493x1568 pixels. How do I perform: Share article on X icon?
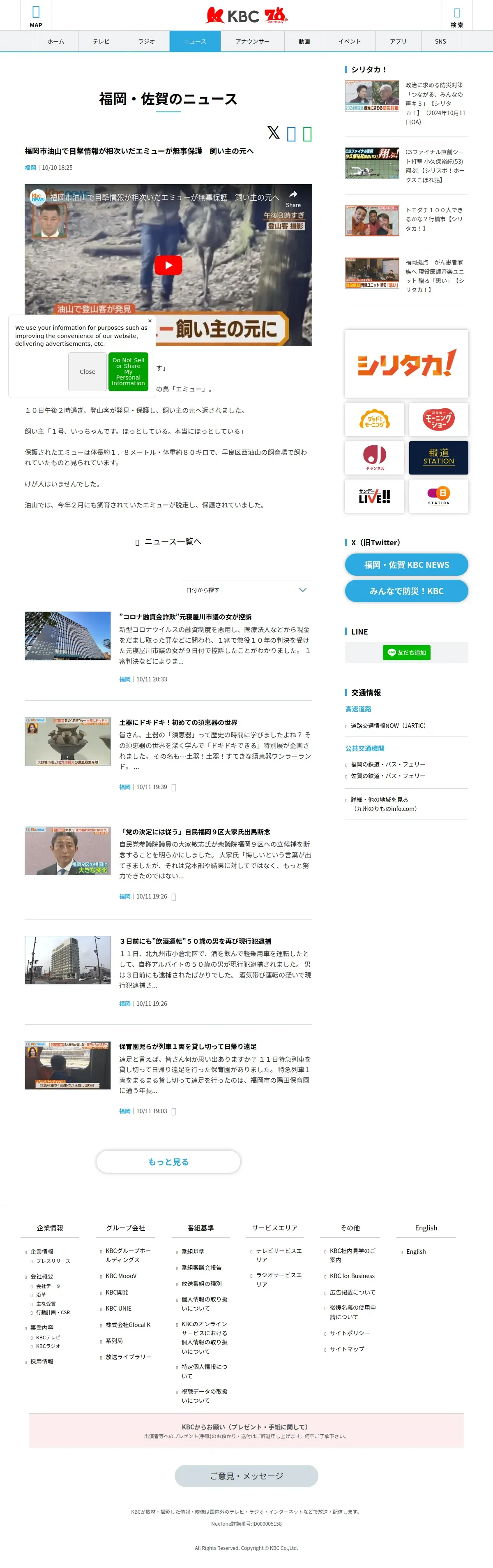[x=274, y=132]
